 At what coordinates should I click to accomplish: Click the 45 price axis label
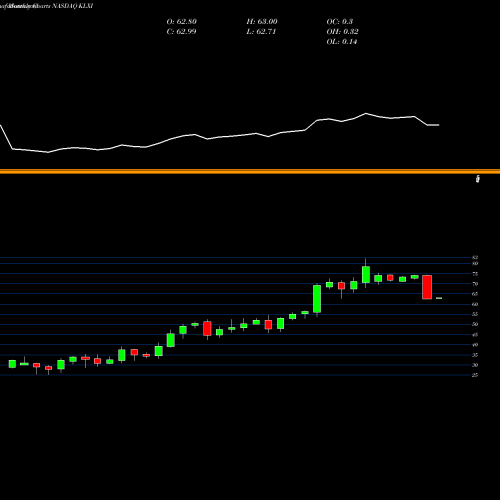click(475, 334)
